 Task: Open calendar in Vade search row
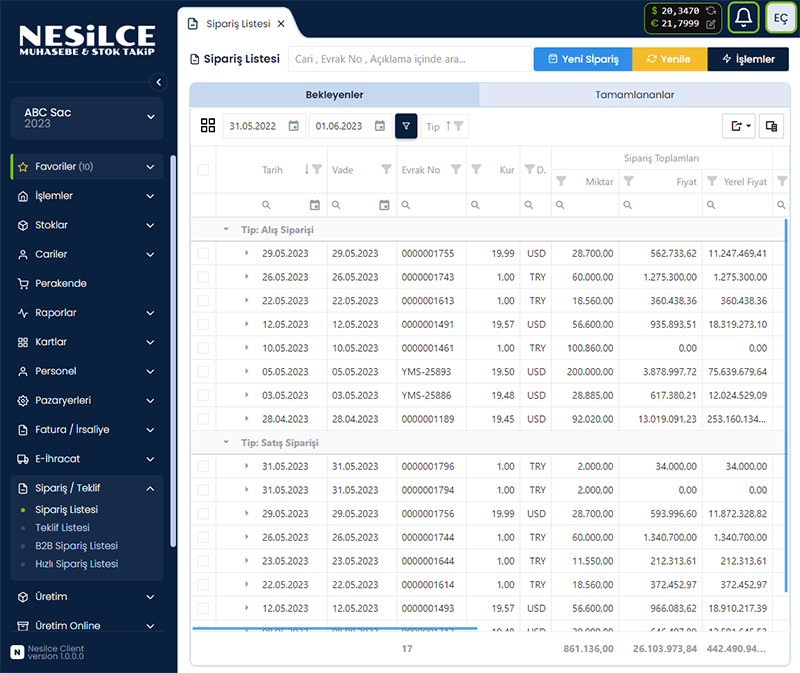[x=384, y=205]
